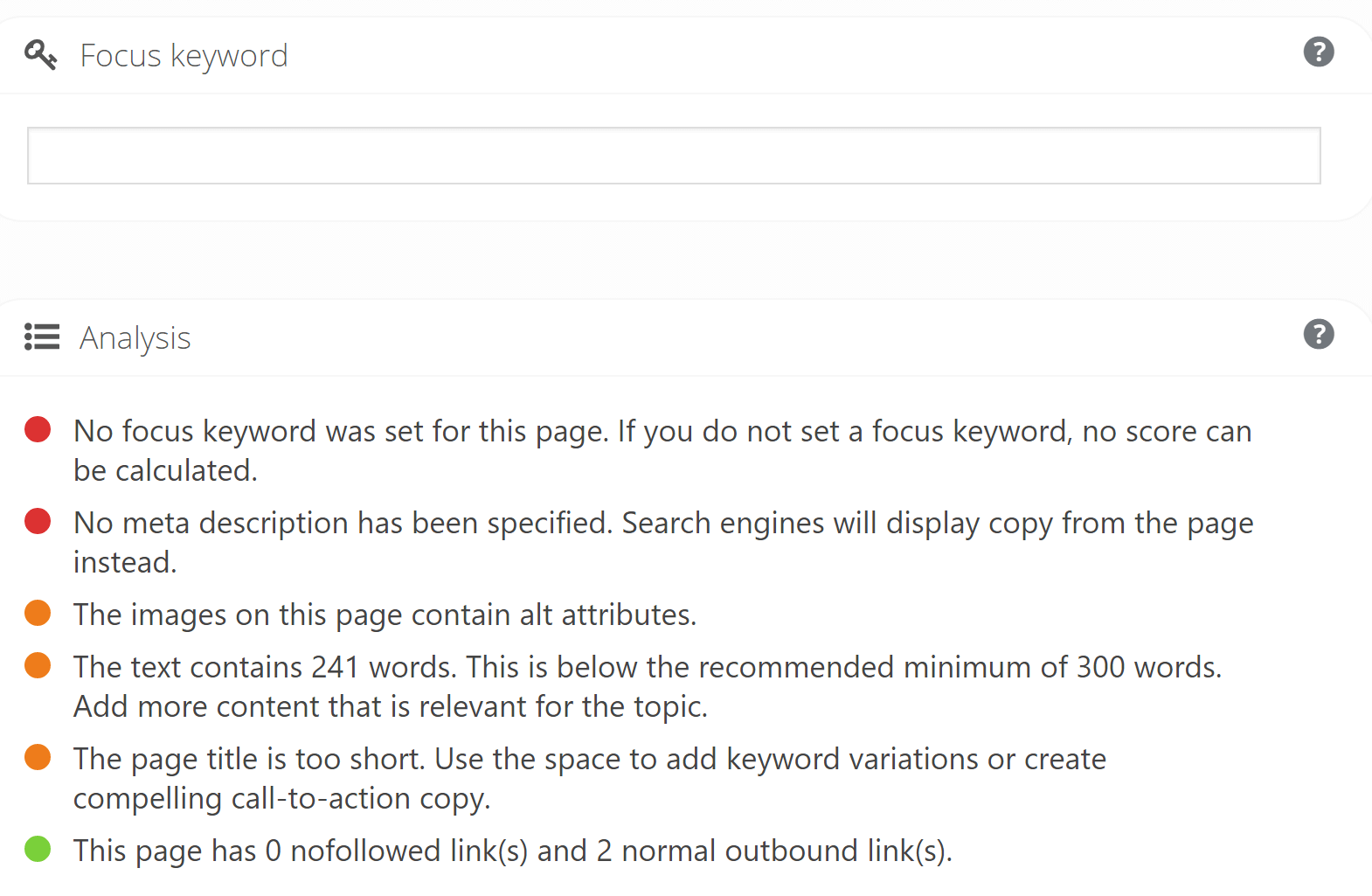Click the Analysis section heading
Viewport: 1372px width, 896px height.
coord(135,338)
